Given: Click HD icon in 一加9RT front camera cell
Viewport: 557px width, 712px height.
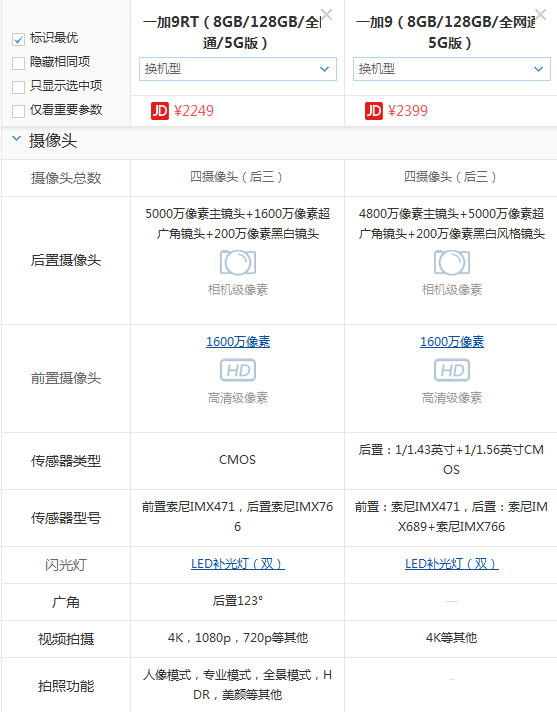Looking at the screenshot, I should [x=238, y=370].
